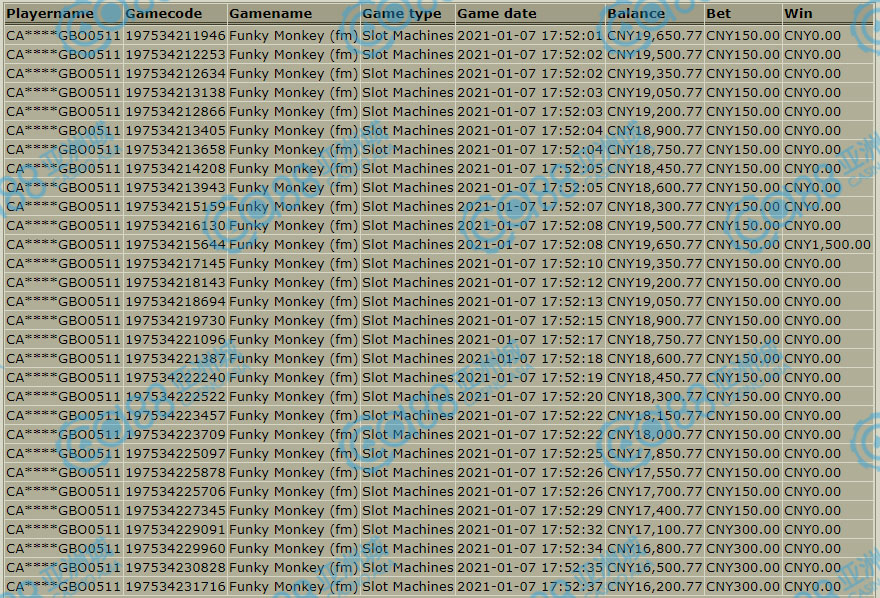
Task: Click balance CNY16,800.77
Action: click(654, 549)
